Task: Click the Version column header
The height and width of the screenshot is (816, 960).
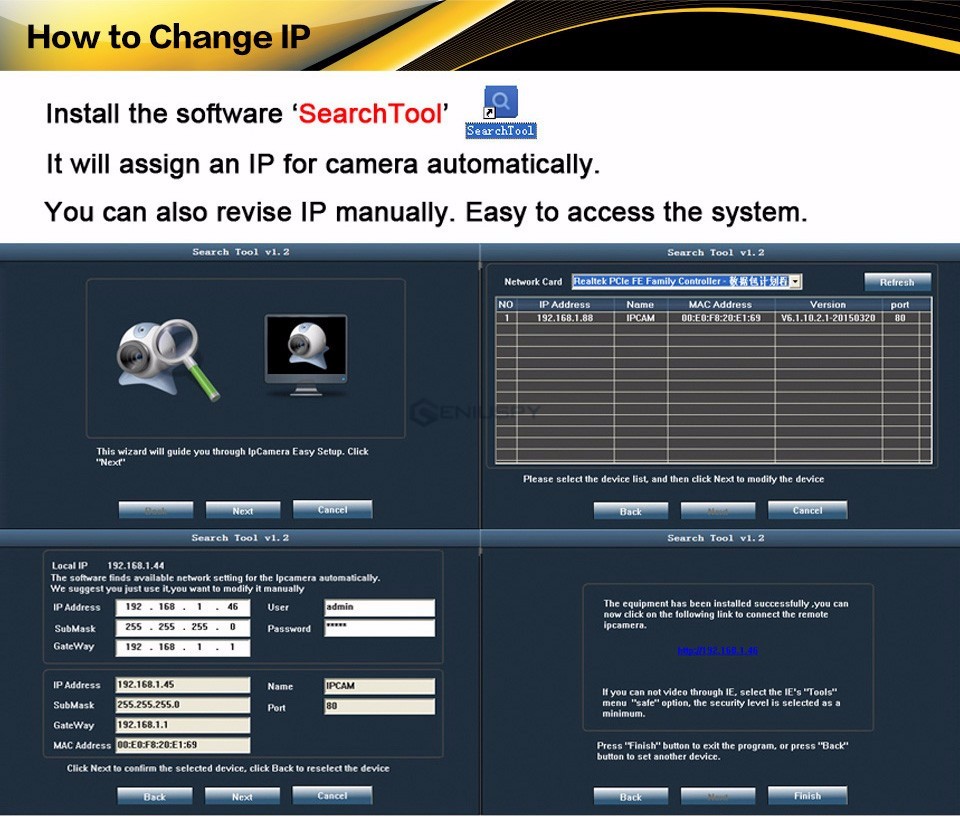Action: (x=827, y=304)
